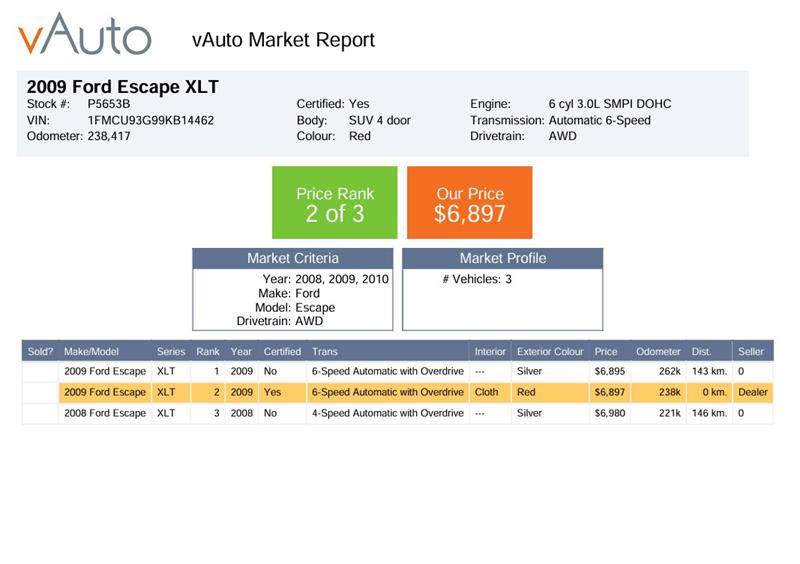This screenshot has height=564, width=800.
Task: Click 4-Speed Automatic with Overdrive cell
Action: 388,413
